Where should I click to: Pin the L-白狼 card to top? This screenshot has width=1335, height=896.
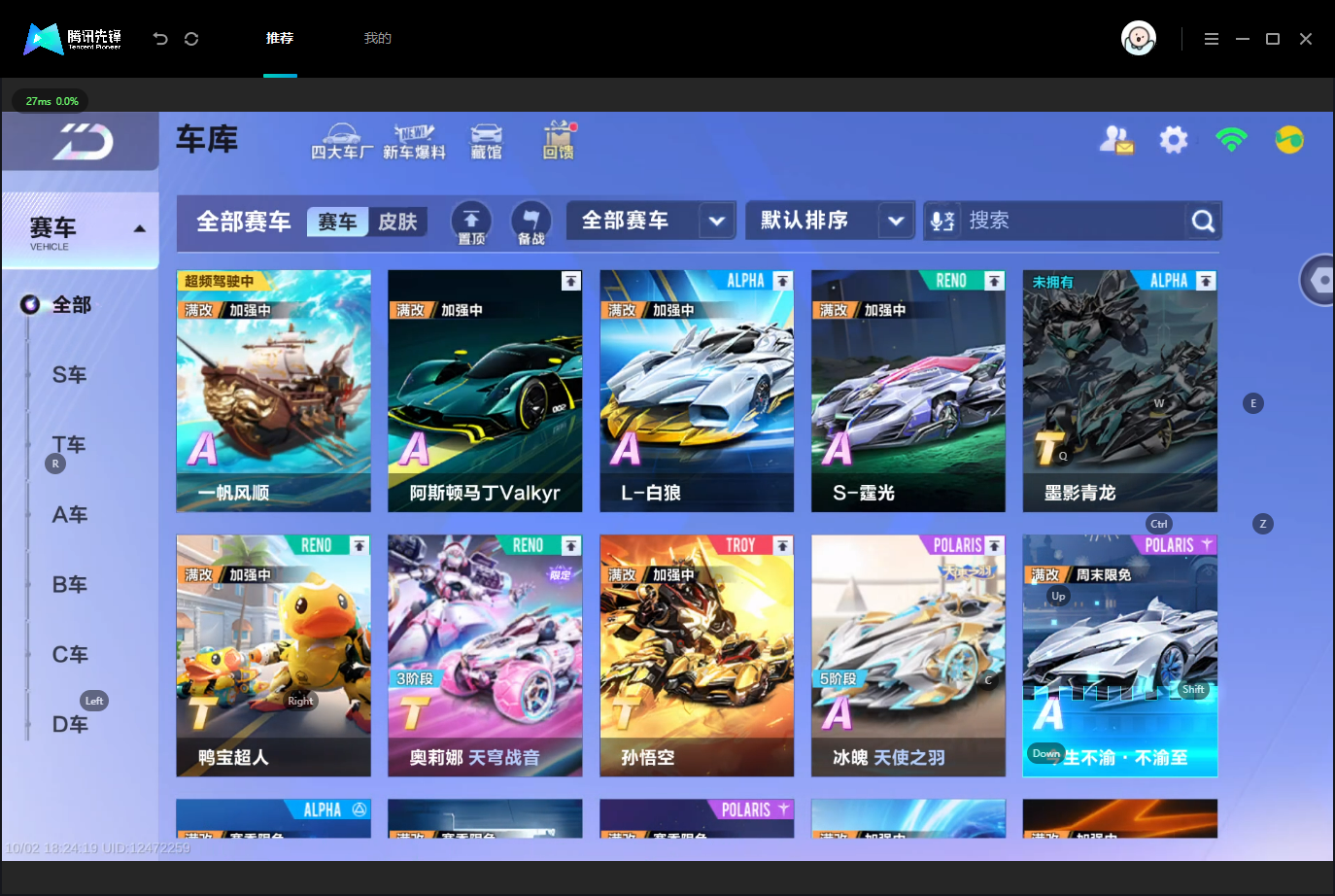[x=783, y=281]
